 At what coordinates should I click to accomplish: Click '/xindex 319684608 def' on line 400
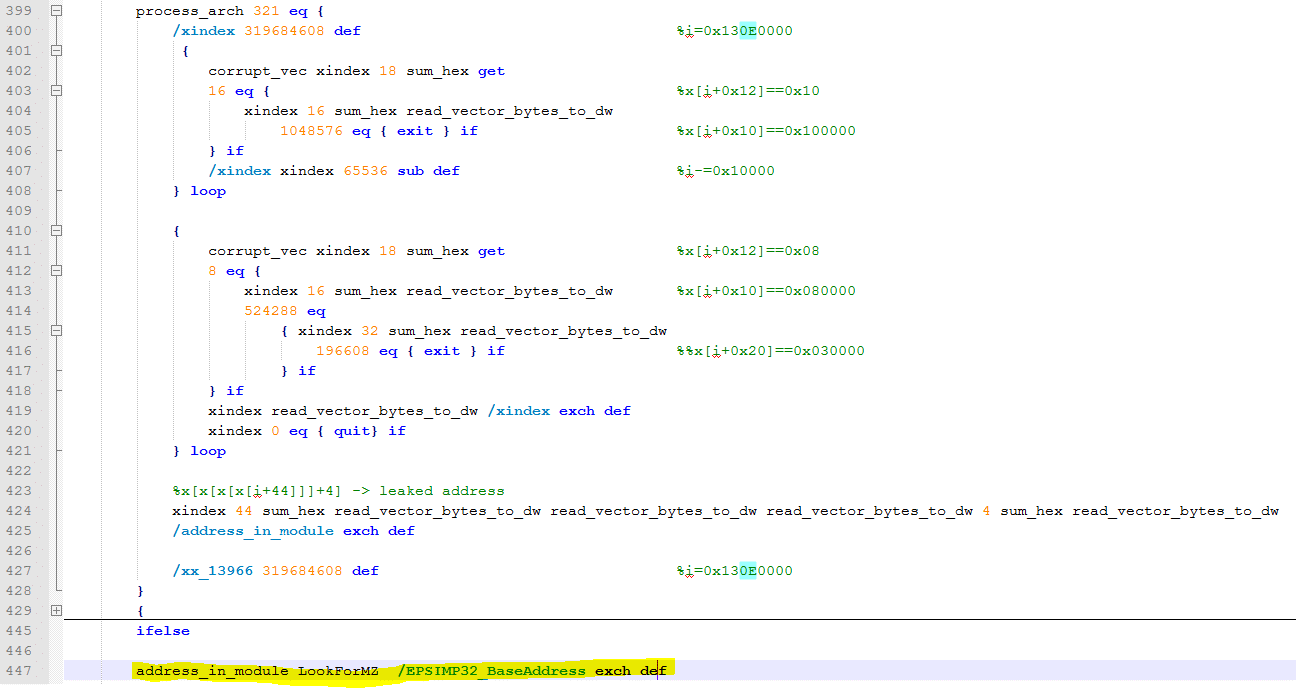[x=267, y=31]
